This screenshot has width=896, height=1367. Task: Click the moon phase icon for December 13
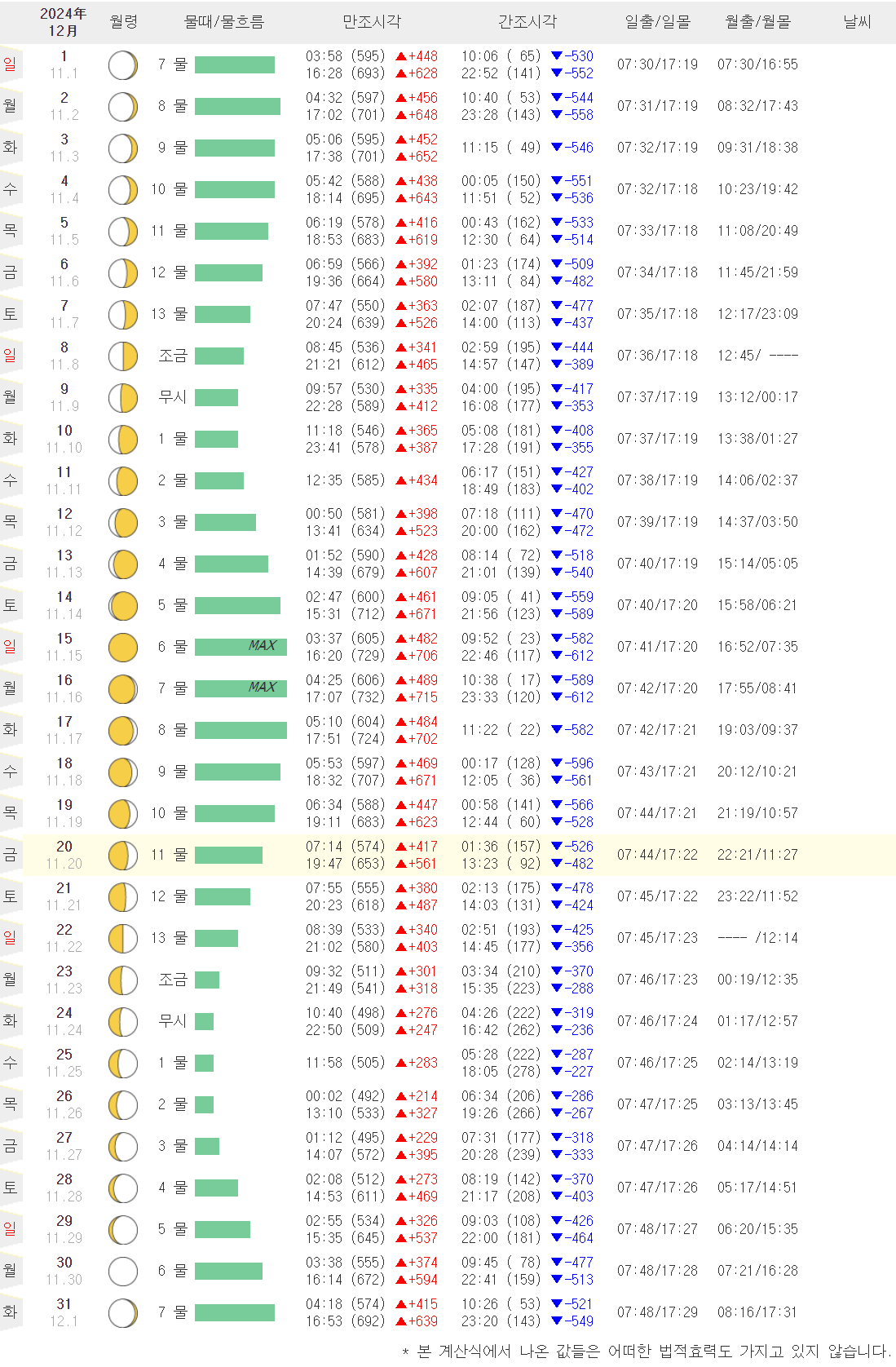(123, 564)
